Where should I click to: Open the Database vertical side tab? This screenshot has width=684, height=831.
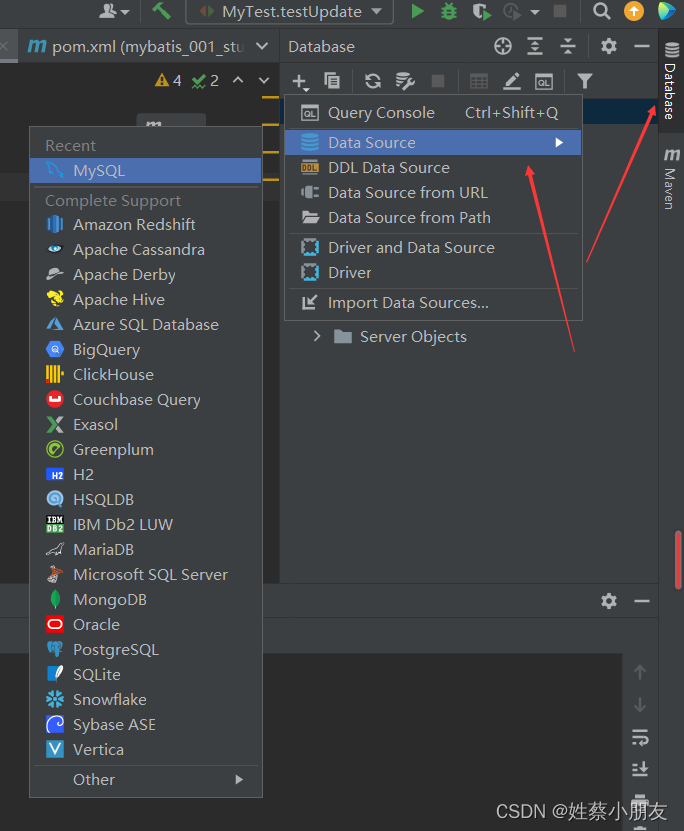[x=671, y=80]
